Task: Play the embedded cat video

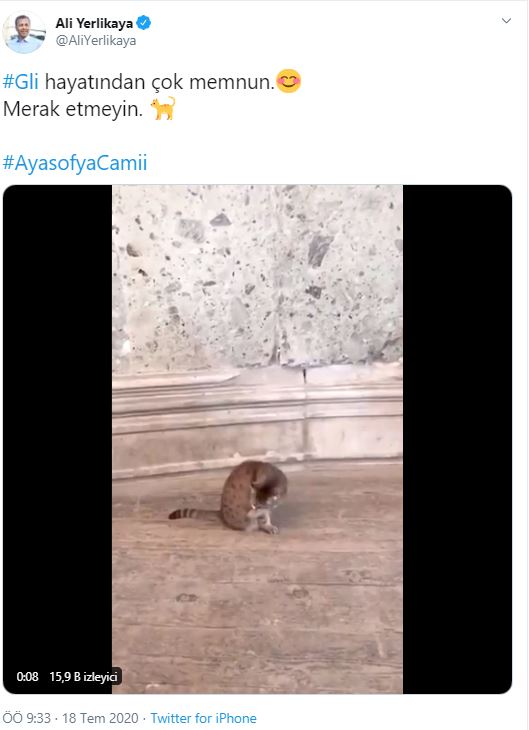Action: click(x=258, y=439)
